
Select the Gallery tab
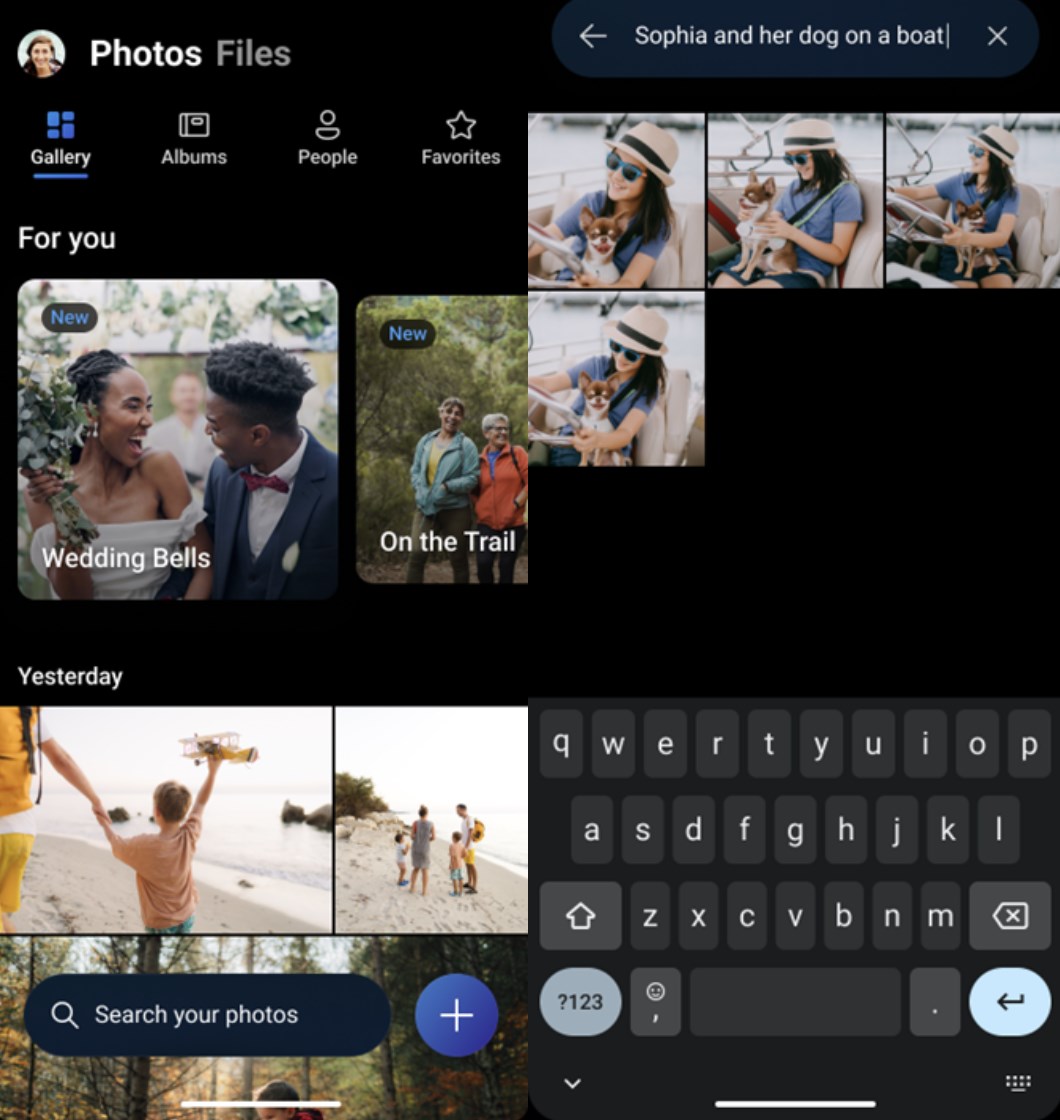pos(60,139)
